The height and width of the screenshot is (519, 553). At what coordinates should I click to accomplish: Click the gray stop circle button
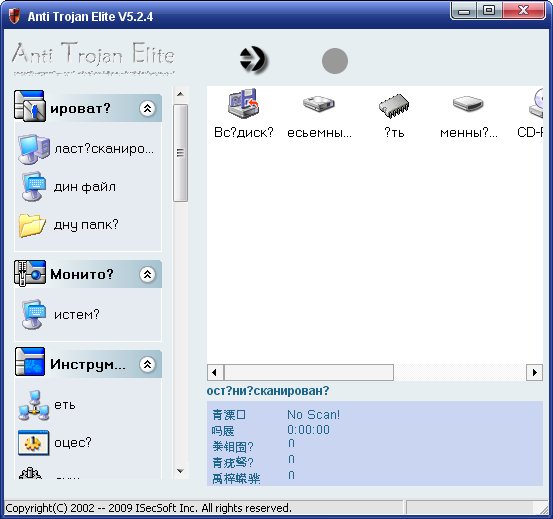[335, 61]
